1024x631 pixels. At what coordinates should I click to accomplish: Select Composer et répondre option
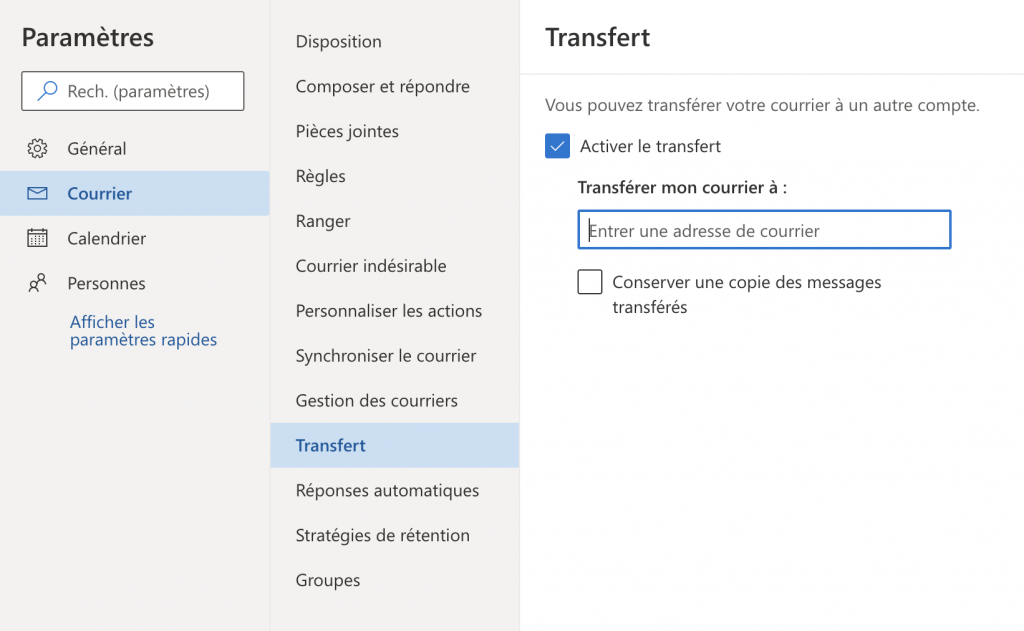[382, 87]
